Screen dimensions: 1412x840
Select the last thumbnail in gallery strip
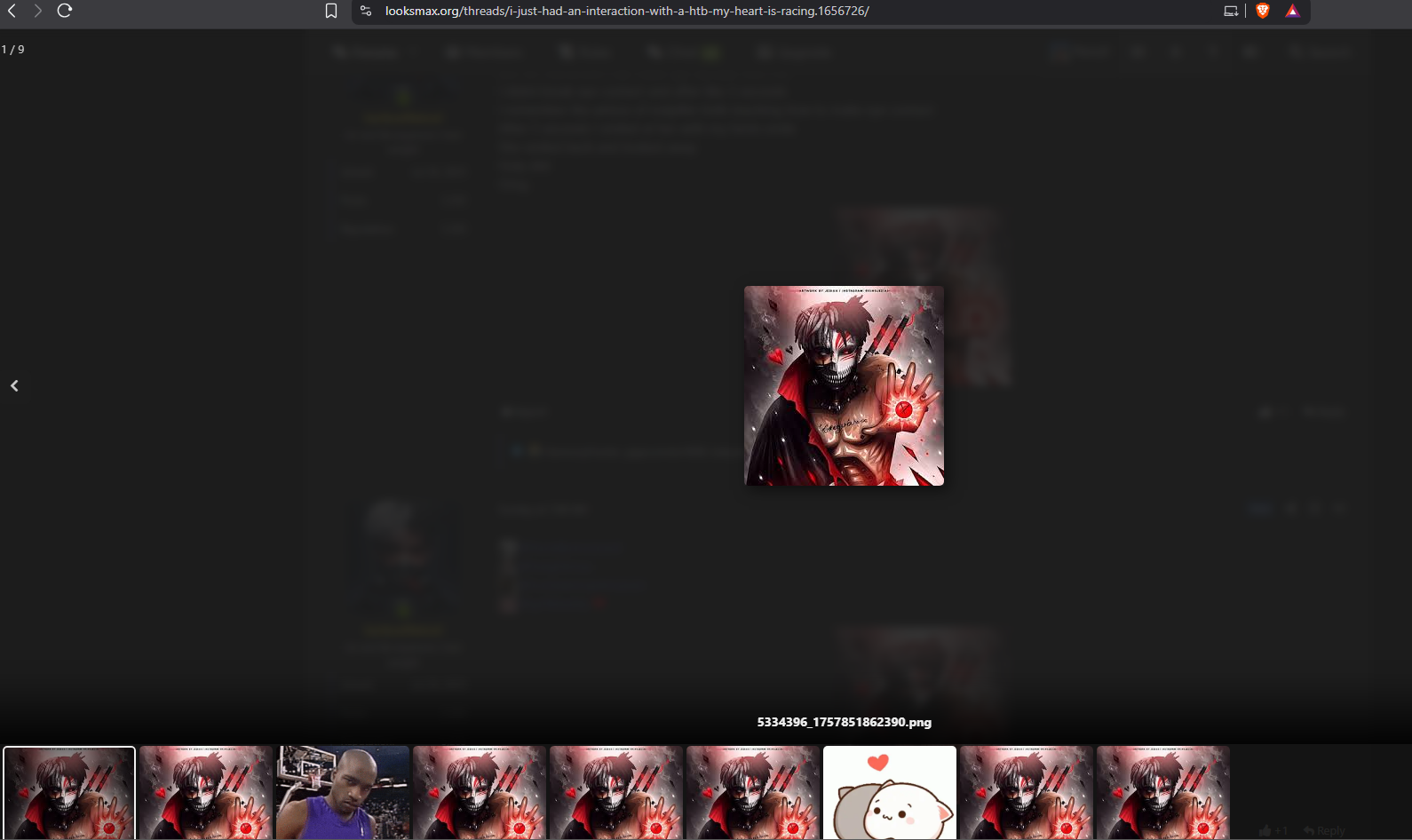tap(1163, 792)
